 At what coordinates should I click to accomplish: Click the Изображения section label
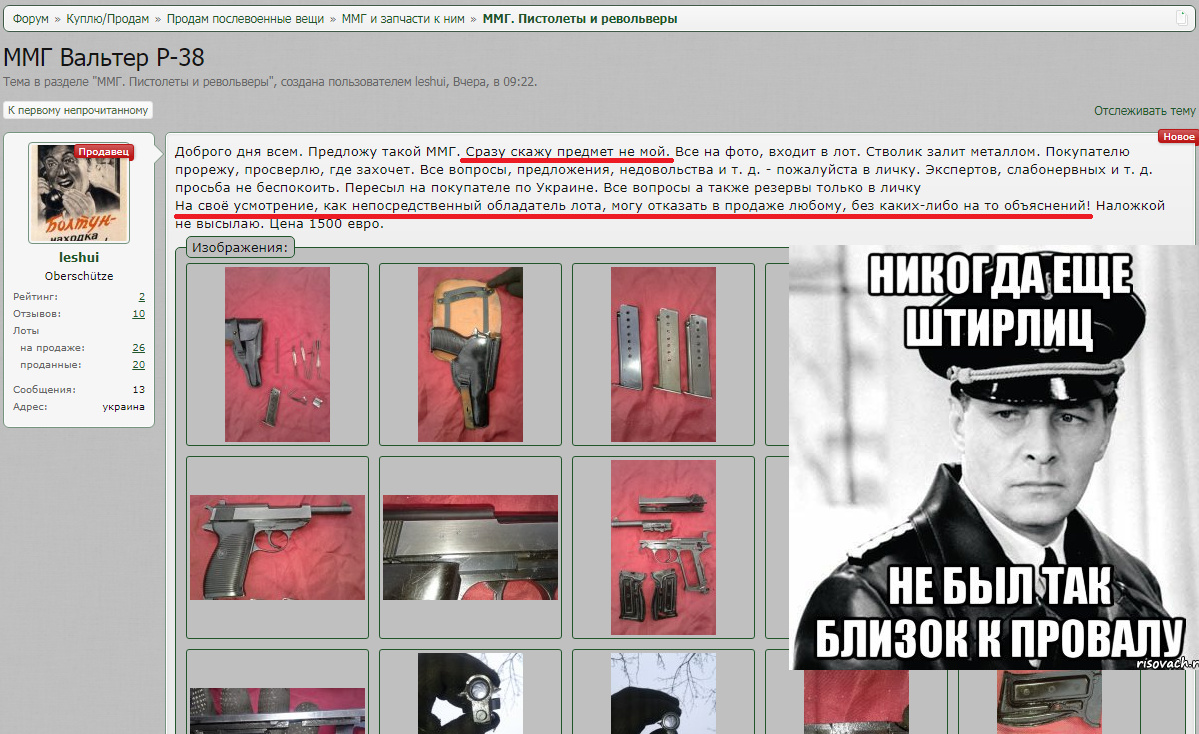coord(240,248)
